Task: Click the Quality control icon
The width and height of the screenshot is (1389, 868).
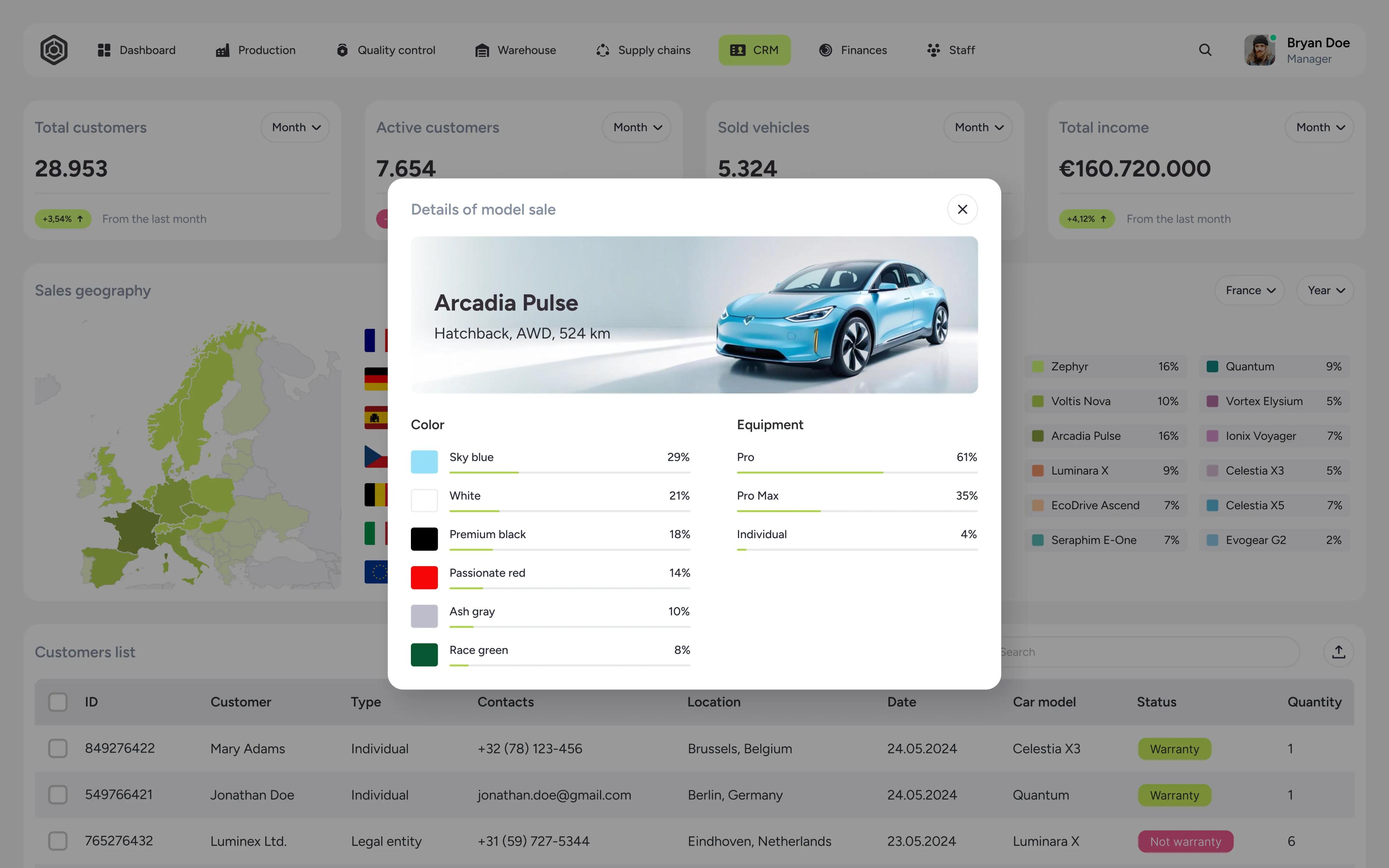Action: click(x=342, y=50)
